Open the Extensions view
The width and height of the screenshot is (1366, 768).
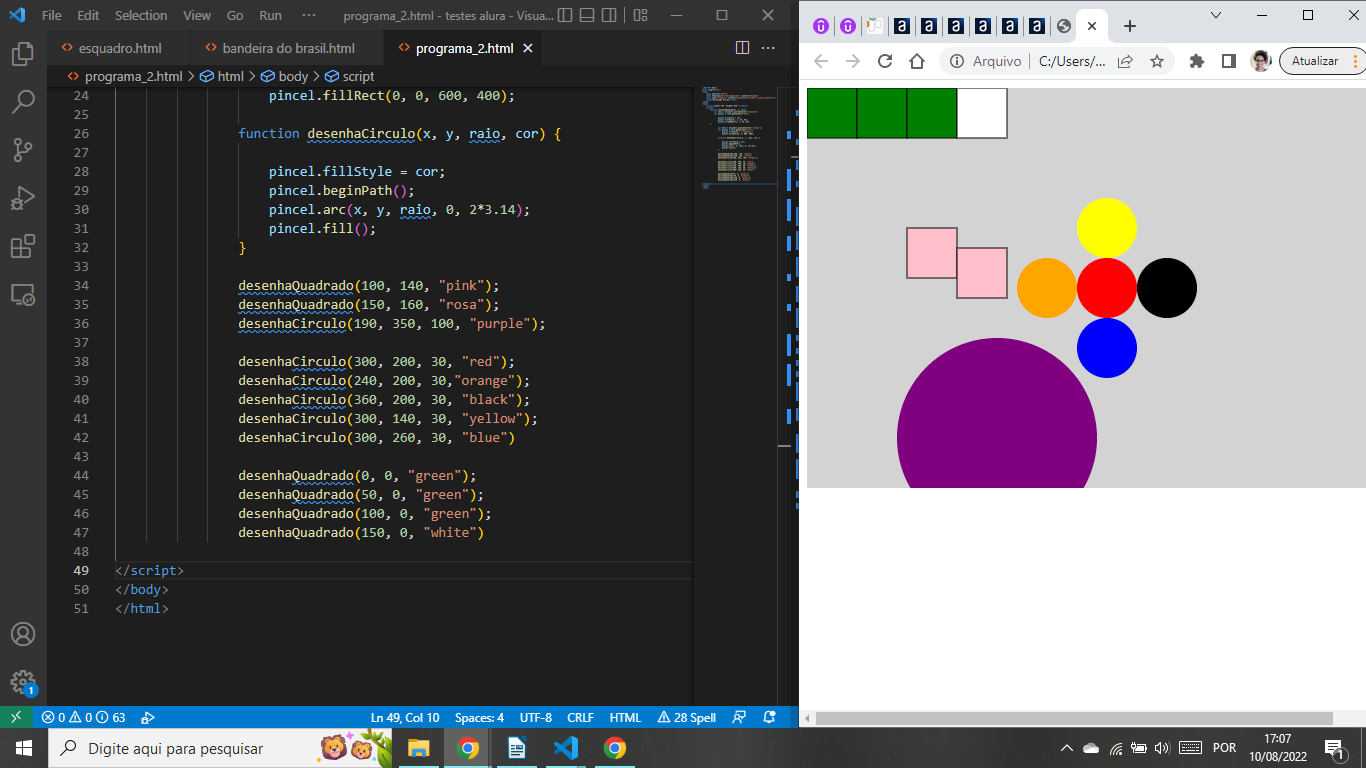coord(23,246)
